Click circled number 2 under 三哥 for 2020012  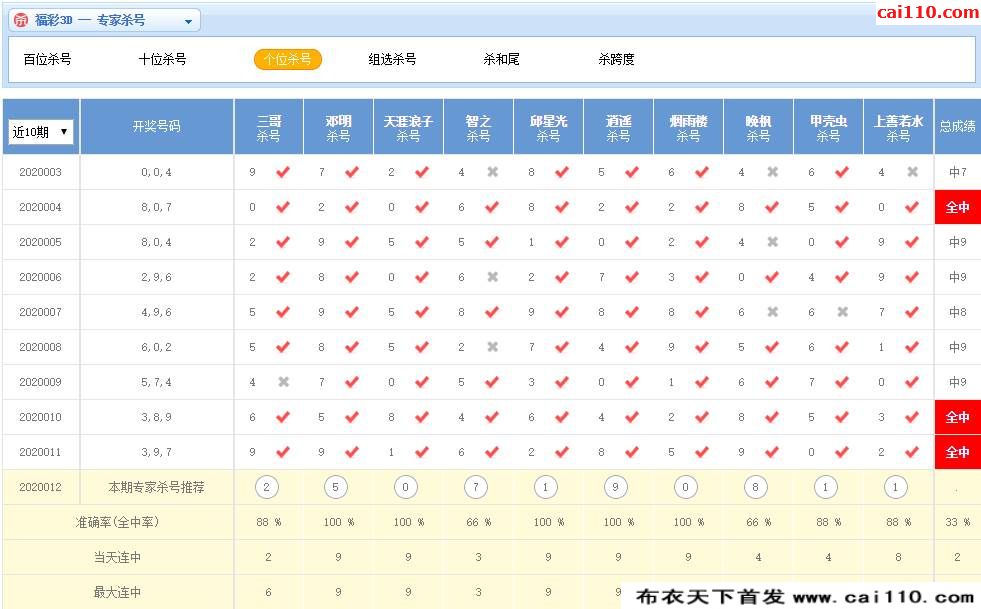[267, 487]
